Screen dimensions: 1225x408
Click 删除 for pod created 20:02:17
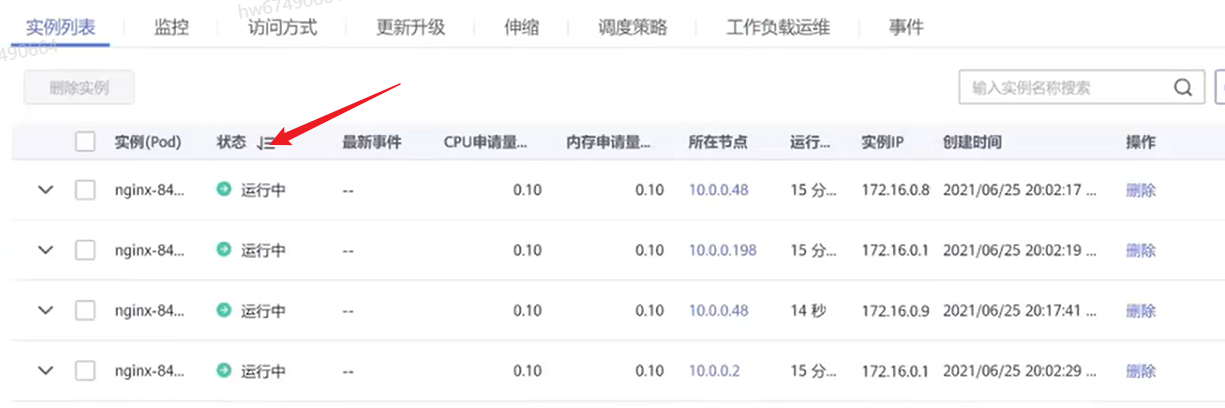(x=1140, y=190)
